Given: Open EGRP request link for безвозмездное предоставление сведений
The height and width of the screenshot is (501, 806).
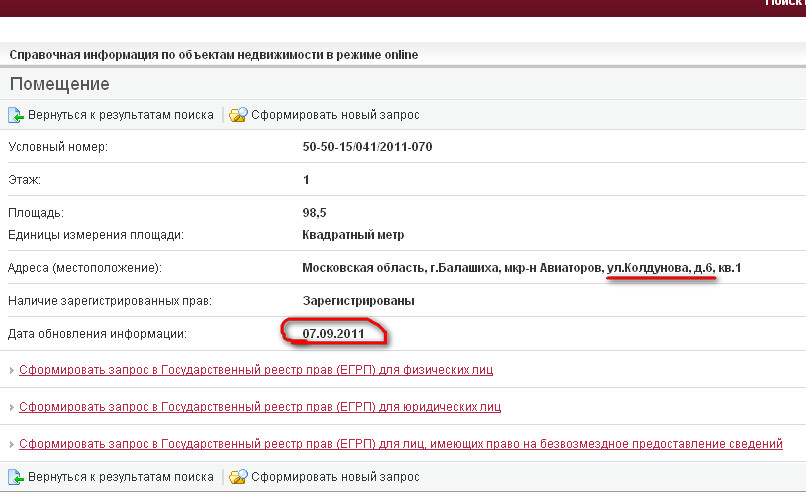Looking at the screenshot, I should [x=400, y=443].
